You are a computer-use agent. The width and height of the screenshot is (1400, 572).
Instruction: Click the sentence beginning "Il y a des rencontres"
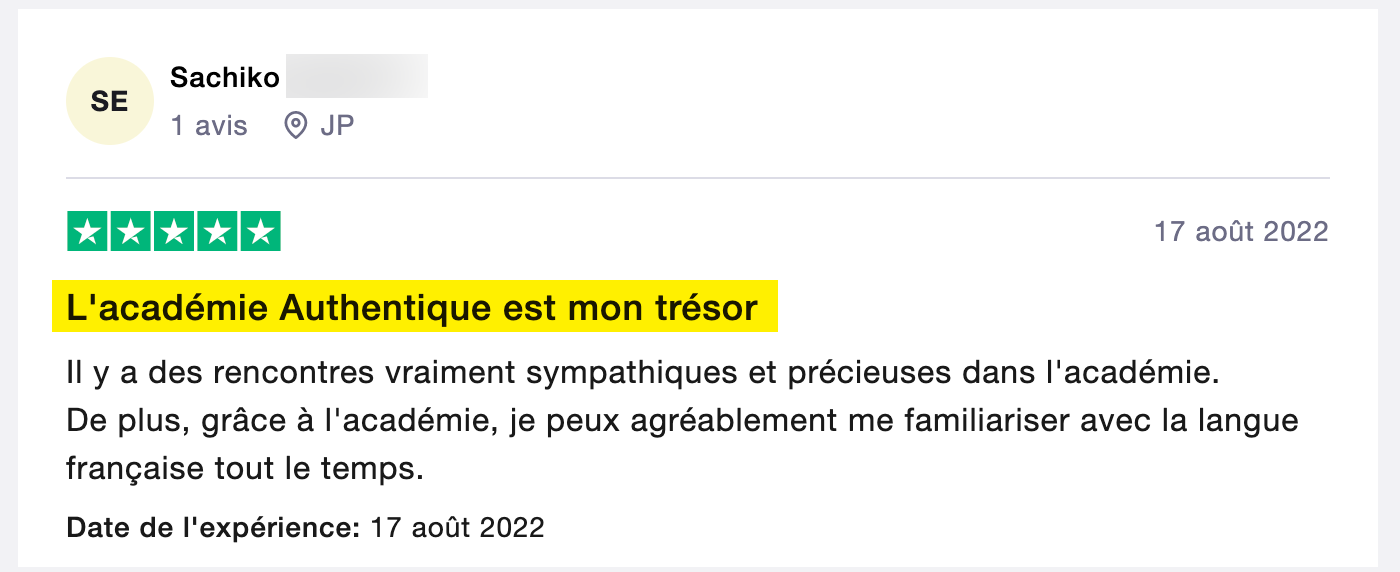(644, 374)
